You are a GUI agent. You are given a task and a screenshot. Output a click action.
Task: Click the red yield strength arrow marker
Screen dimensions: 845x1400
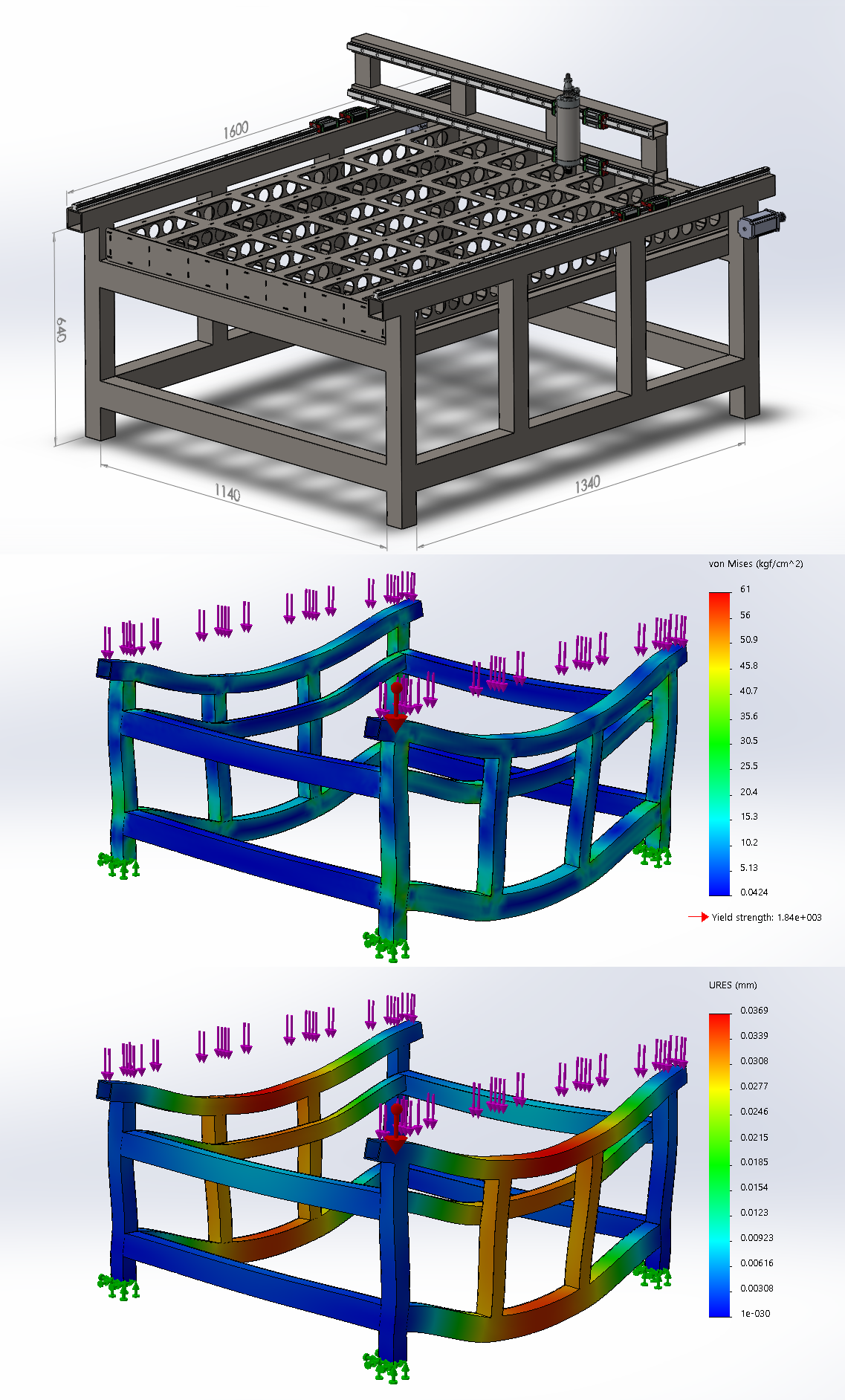(699, 918)
